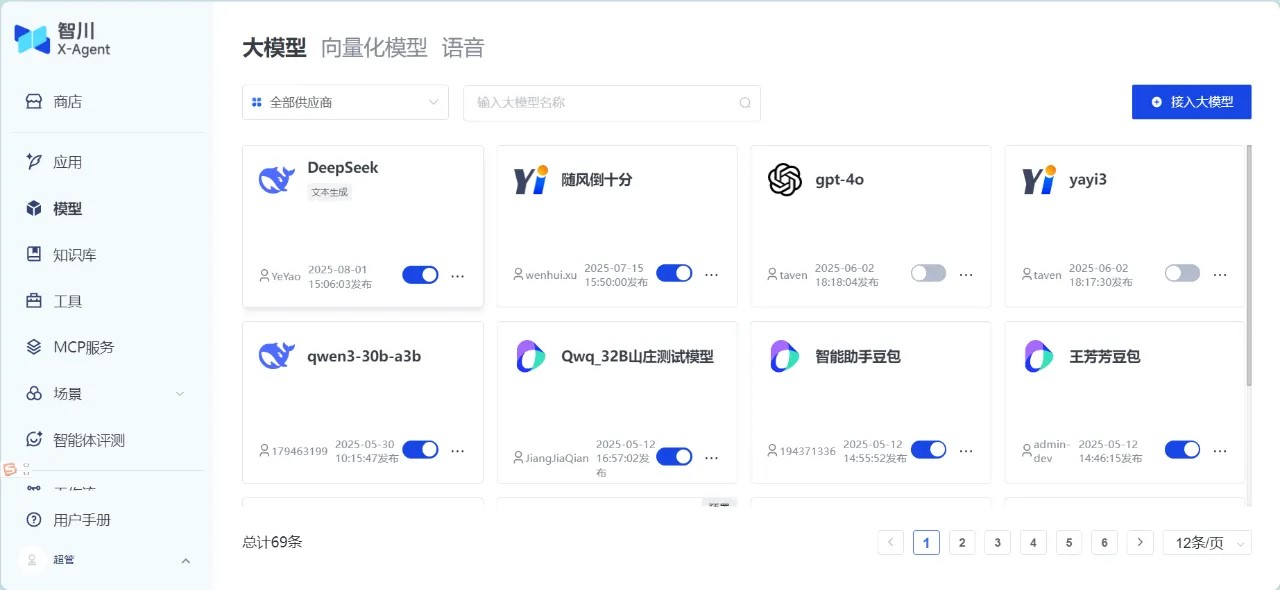Go to page 3 of results
1280x590 pixels.
coord(997,542)
